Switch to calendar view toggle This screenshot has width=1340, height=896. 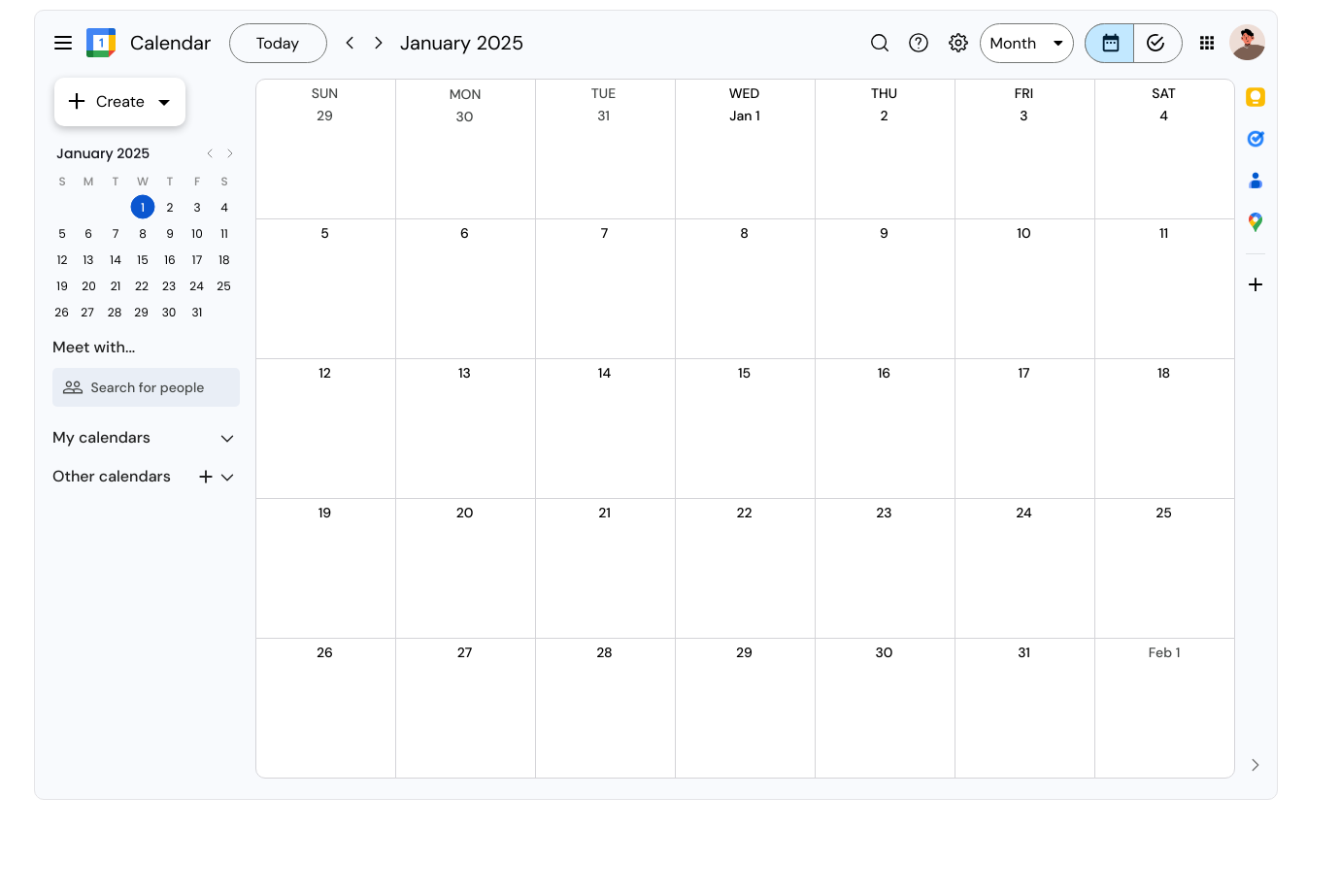(x=1110, y=43)
